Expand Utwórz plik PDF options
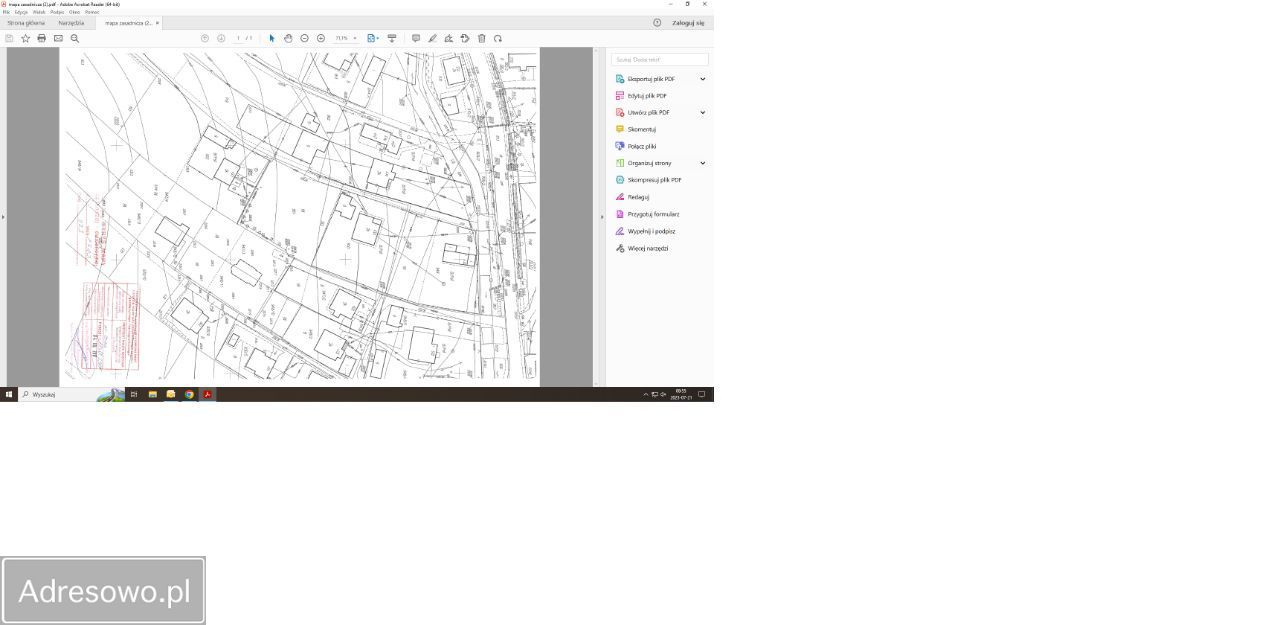The height and width of the screenshot is (625, 1280). (702, 112)
